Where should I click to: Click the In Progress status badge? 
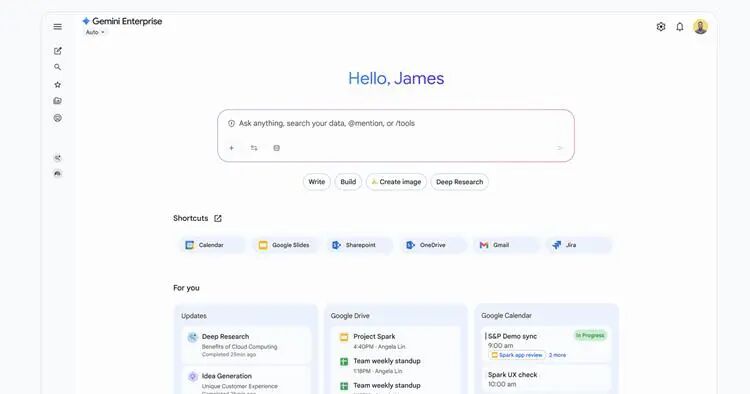tap(590, 335)
